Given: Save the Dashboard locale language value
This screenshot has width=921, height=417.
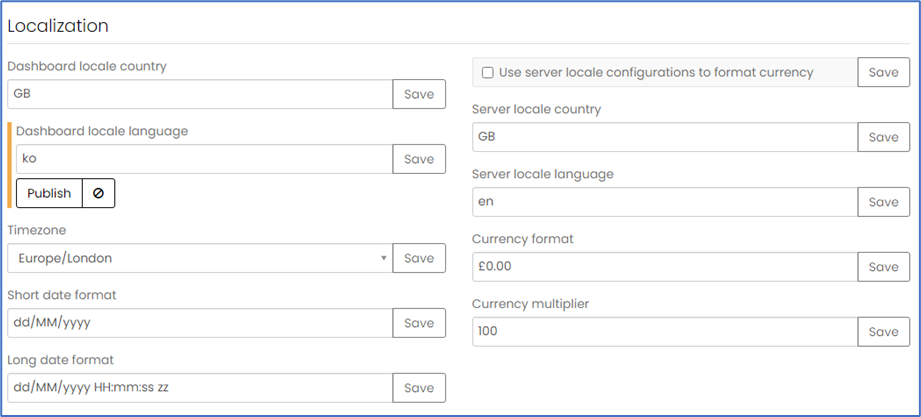Looking at the screenshot, I should tap(419, 159).
